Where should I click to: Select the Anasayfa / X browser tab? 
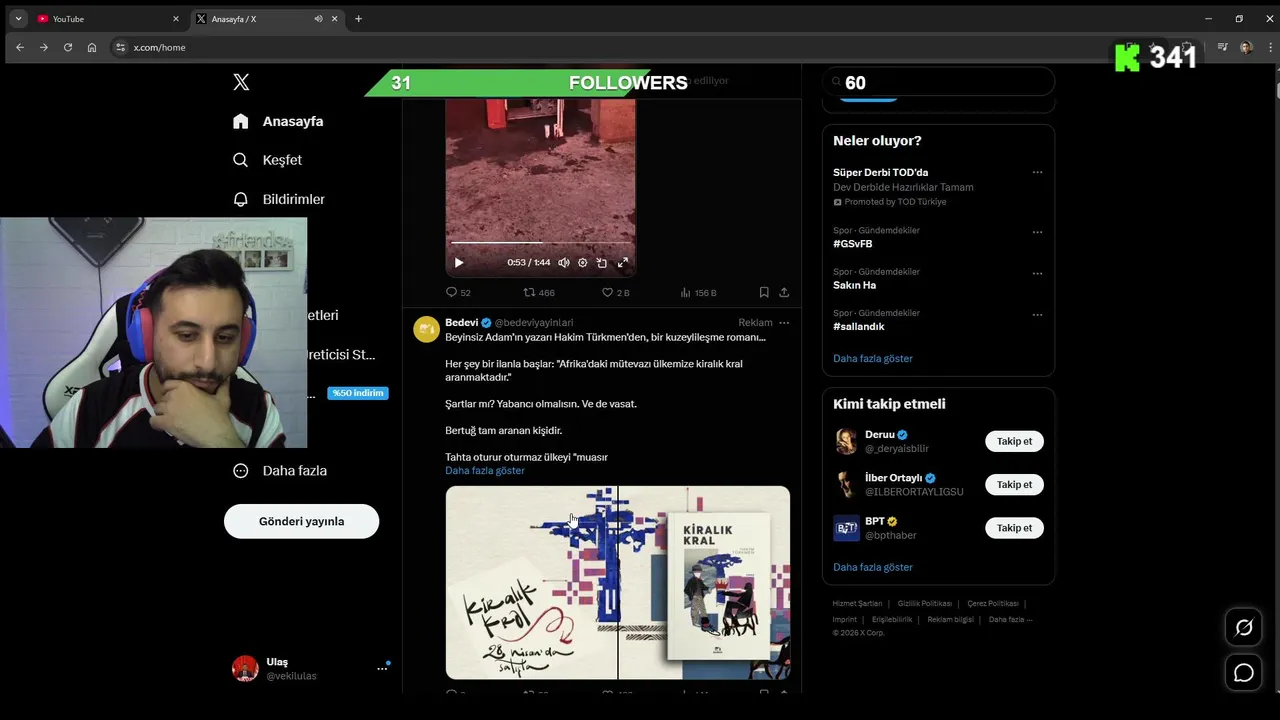[x=265, y=18]
